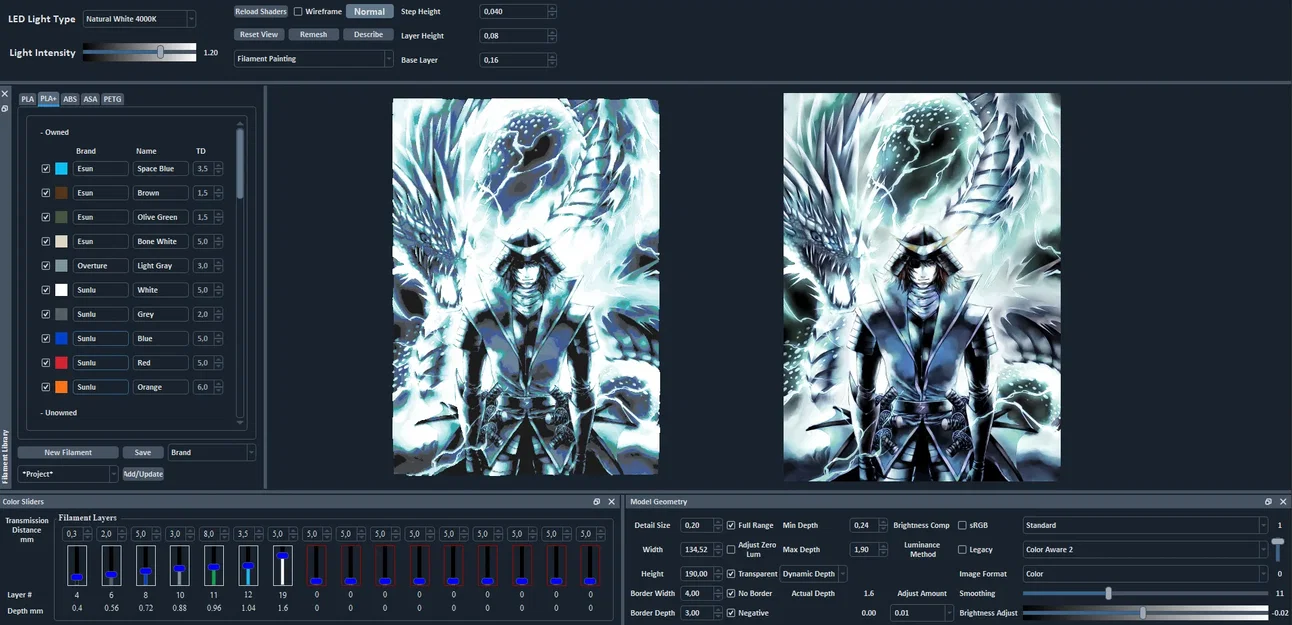The width and height of the screenshot is (1292, 625).
Task: Click the Light Intensity slider handle
Action: click(x=160, y=52)
